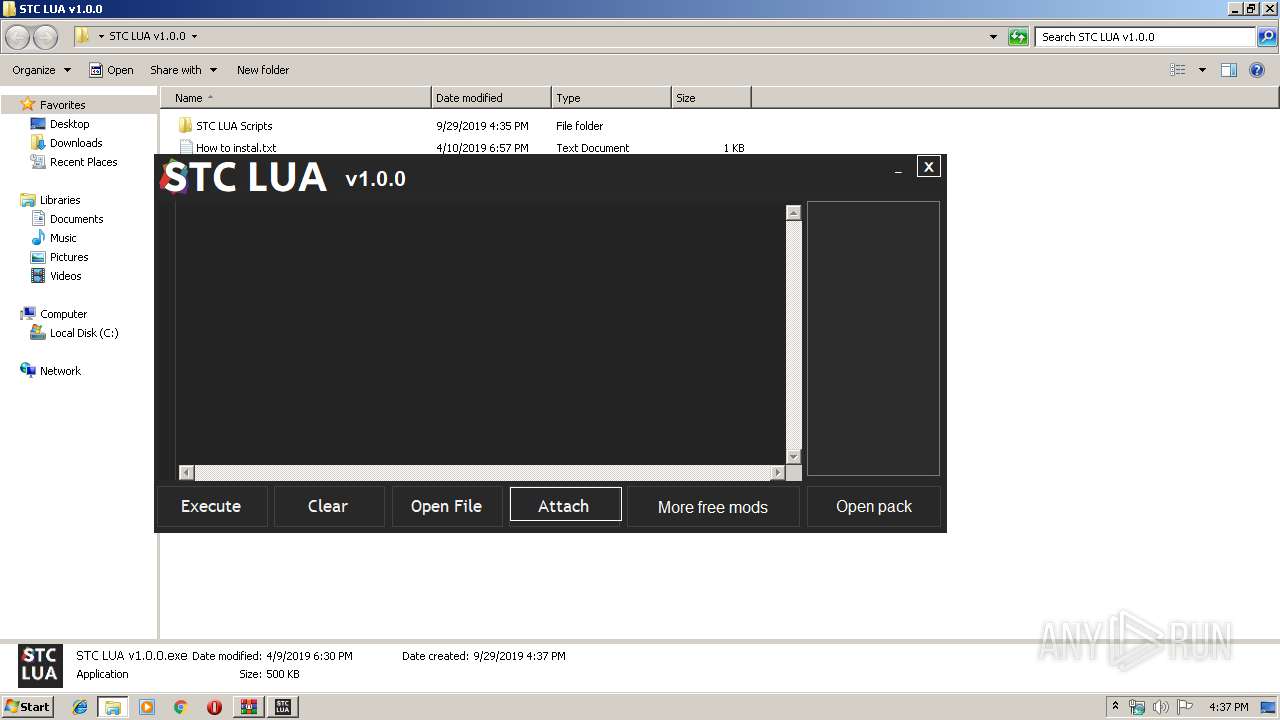Image resolution: width=1280 pixels, height=720 pixels.
Task: Open the Videos library
Action: click(x=66, y=276)
